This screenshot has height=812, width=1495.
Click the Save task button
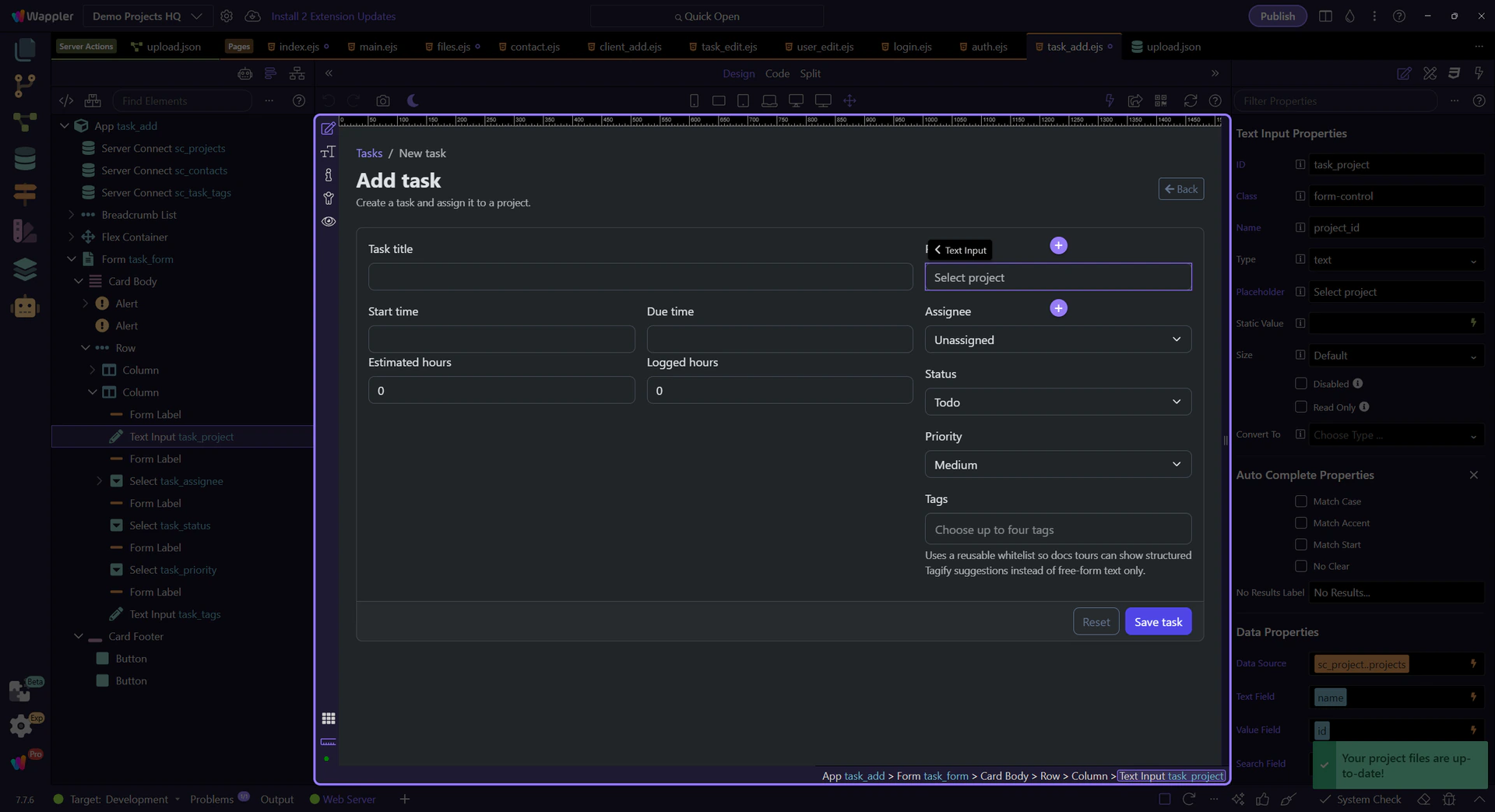click(x=1158, y=621)
